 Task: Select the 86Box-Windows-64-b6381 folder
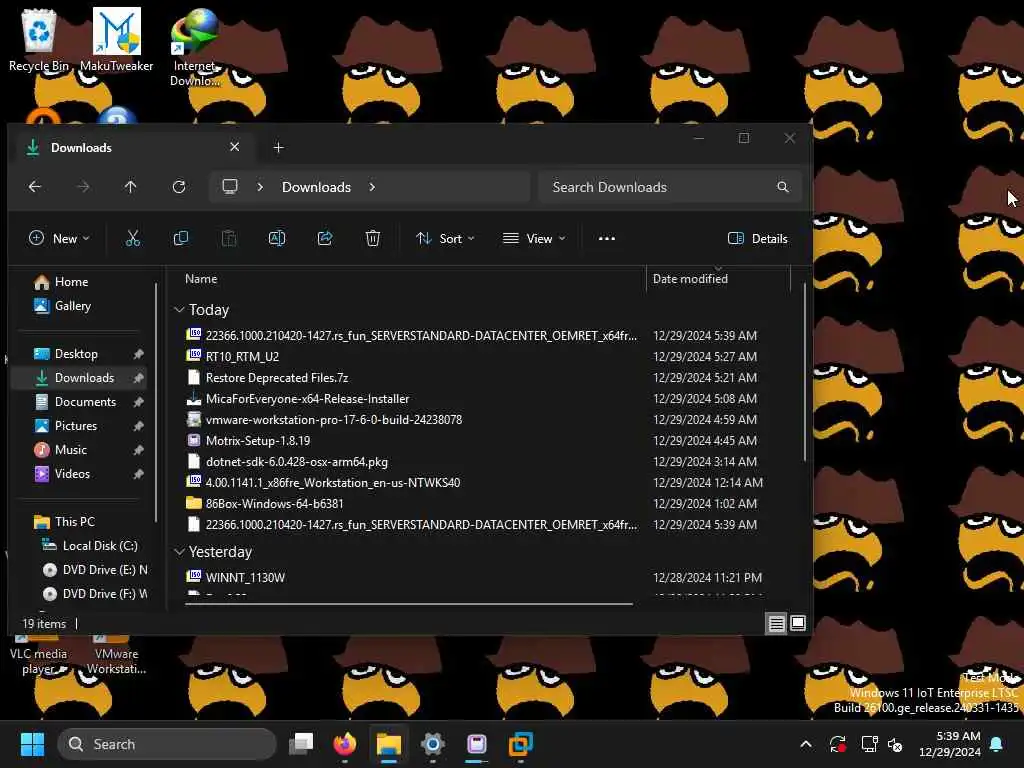click(274, 504)
